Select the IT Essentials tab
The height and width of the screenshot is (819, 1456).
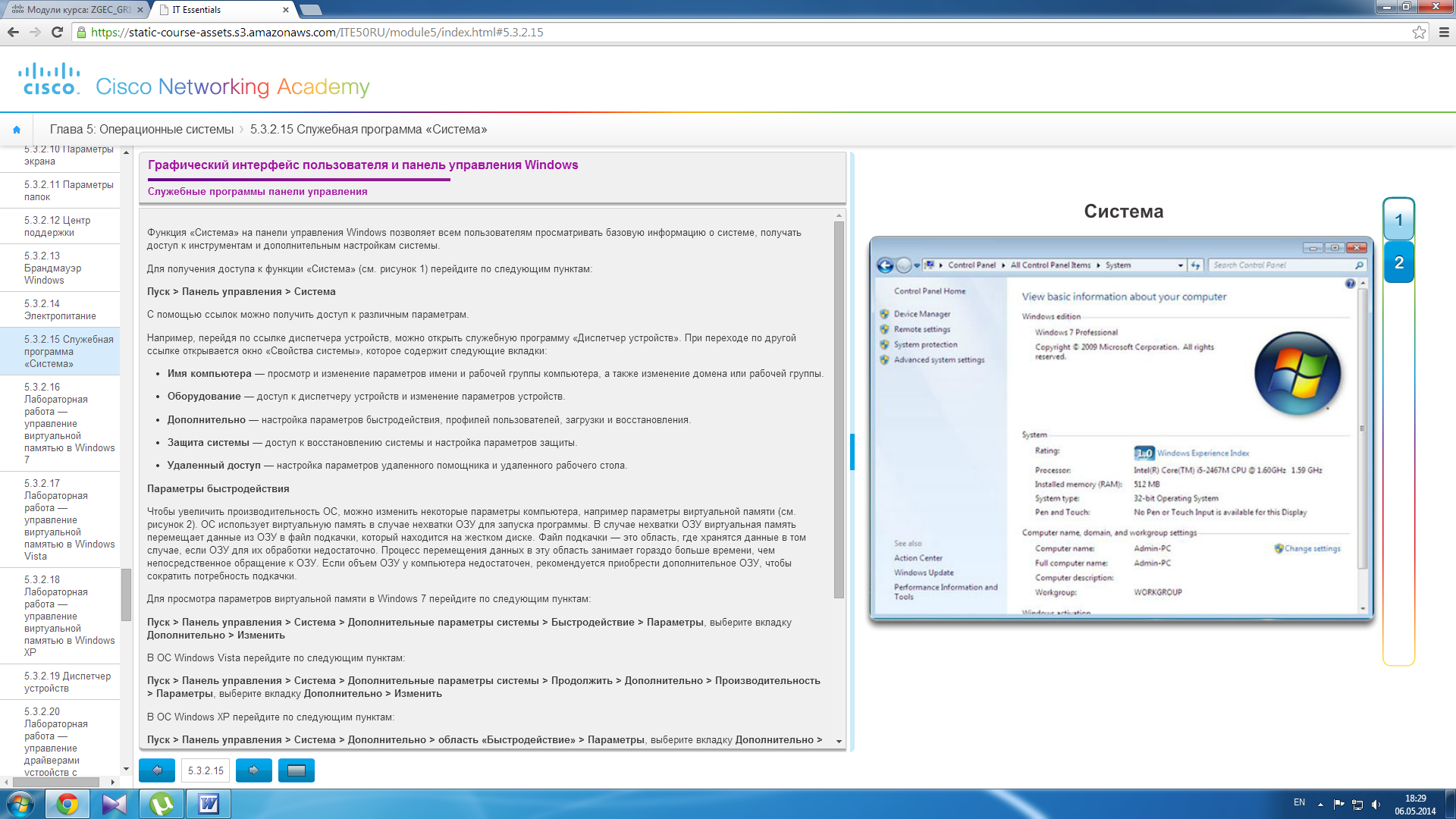[224, 10]
